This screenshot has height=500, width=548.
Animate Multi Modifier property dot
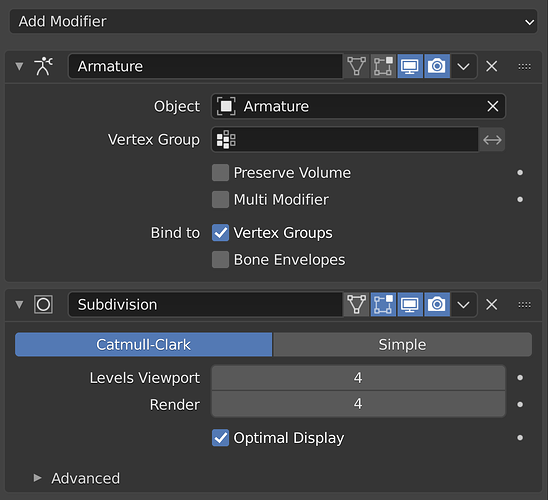click(x=520, y=200)
